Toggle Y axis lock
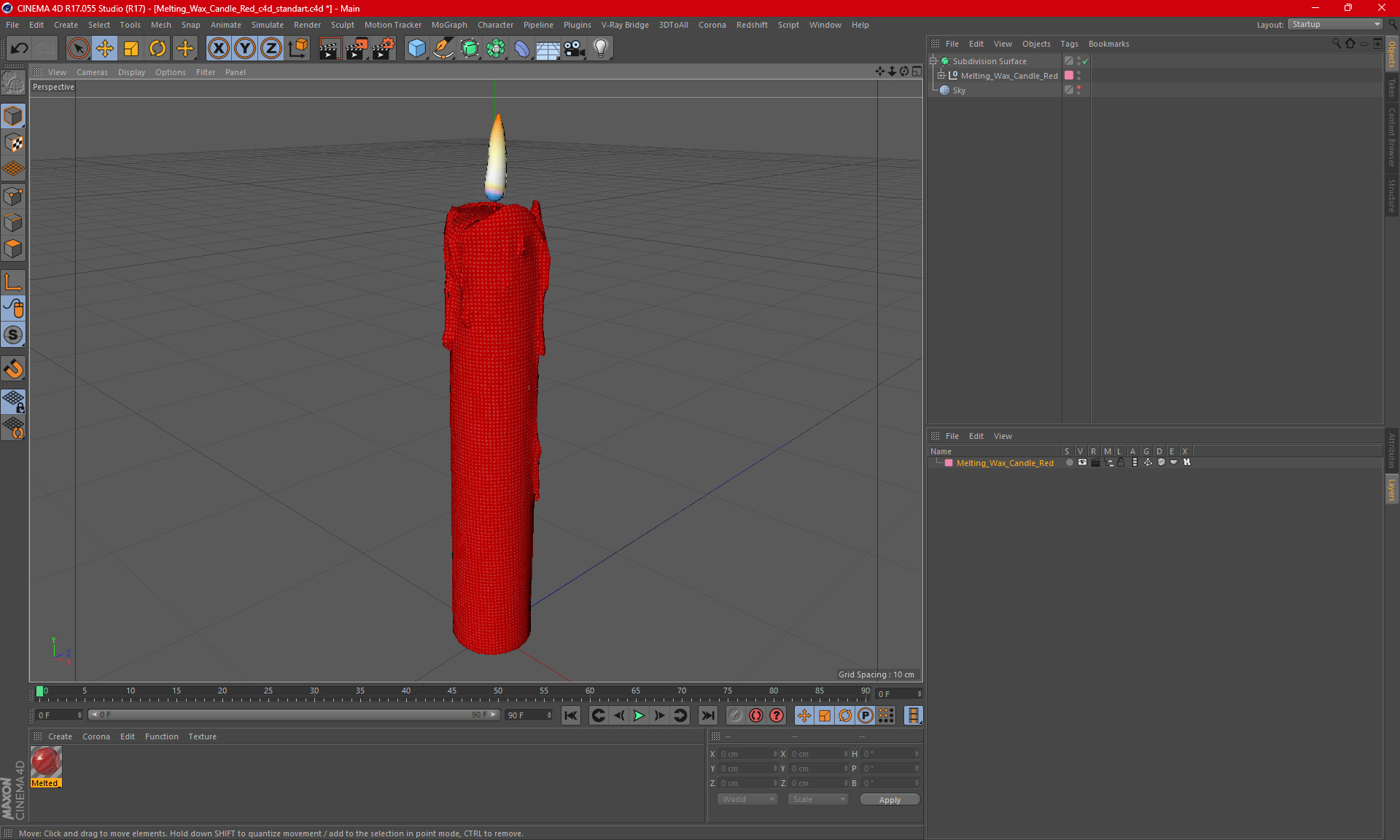 (245, 48)
